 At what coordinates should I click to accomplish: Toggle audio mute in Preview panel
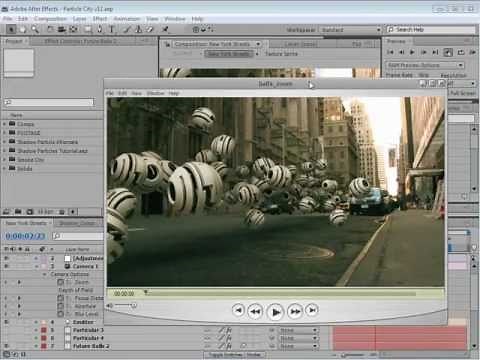click(x=448, y=52)
